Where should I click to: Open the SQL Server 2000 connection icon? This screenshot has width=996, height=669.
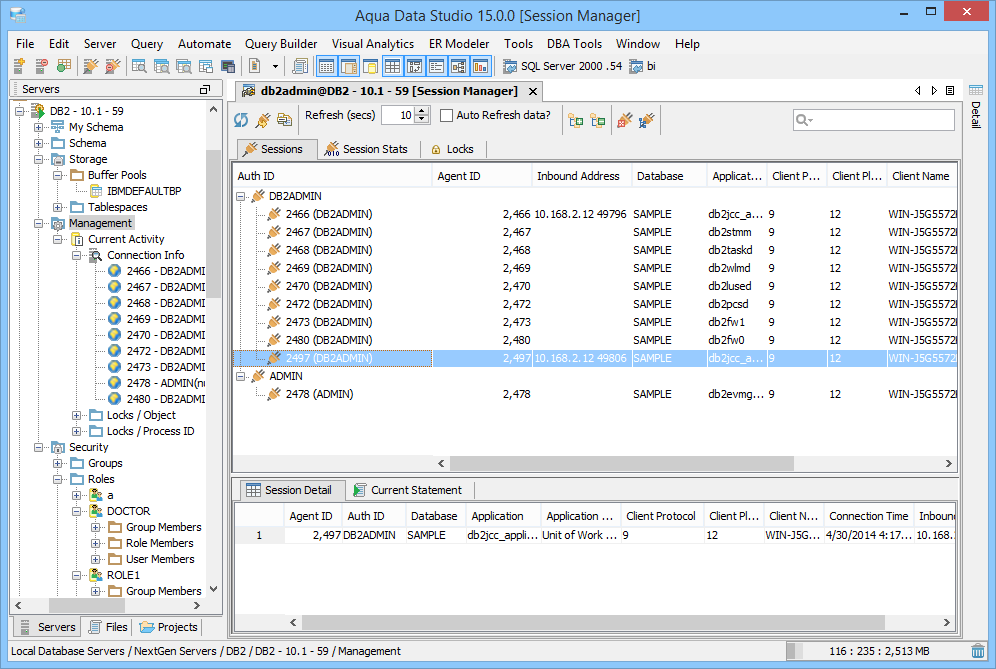[509, 66]
